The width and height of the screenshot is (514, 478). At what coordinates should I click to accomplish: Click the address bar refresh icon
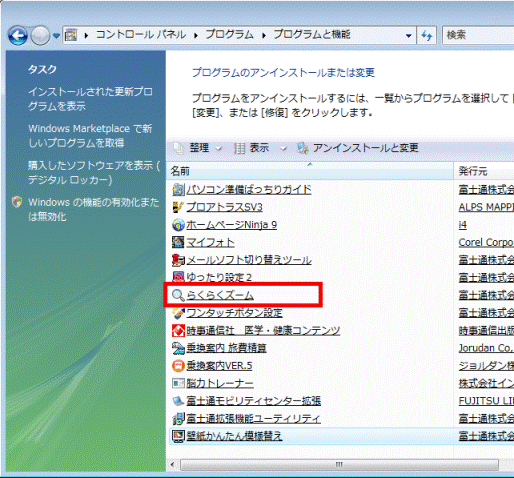click(427, 35)
